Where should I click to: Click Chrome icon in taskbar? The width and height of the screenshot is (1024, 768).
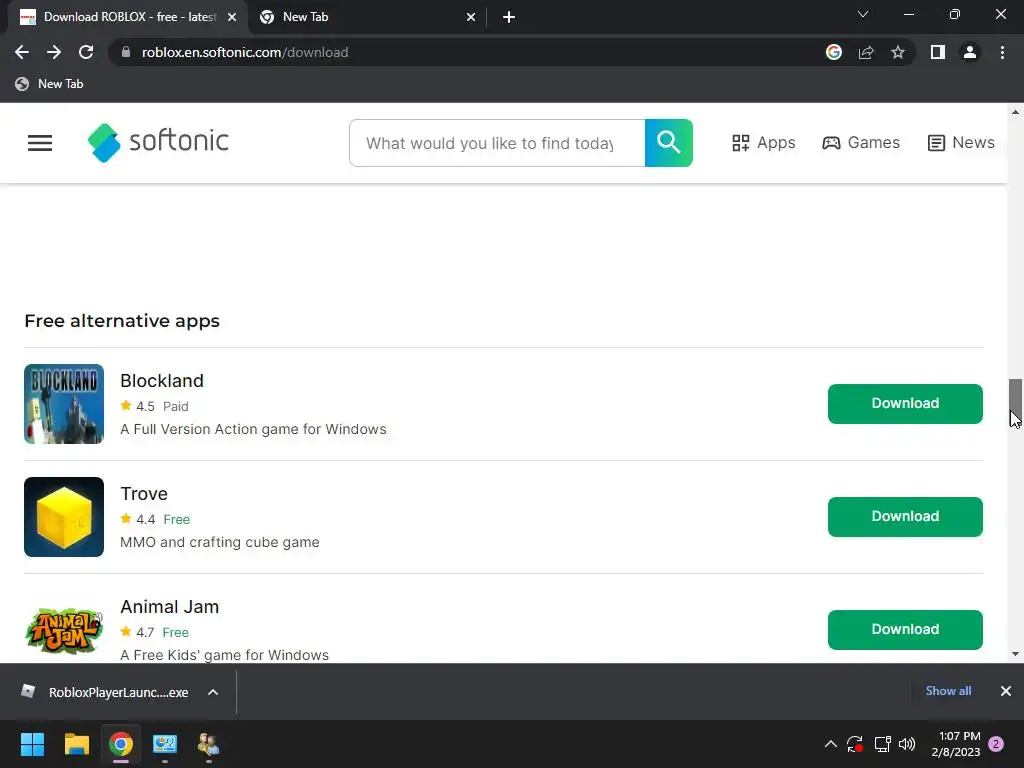click(x=121, y=744)
